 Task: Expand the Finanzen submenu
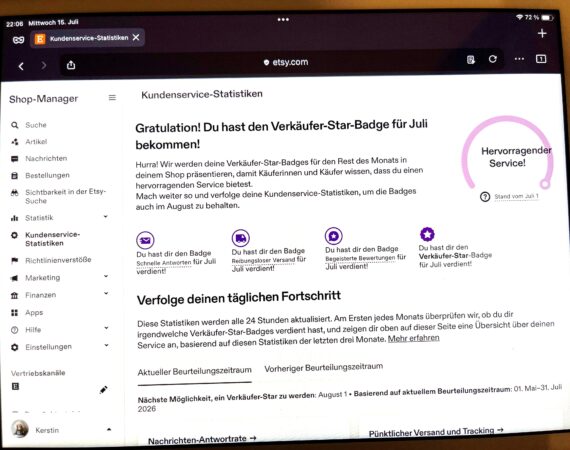tap(106, 293)
